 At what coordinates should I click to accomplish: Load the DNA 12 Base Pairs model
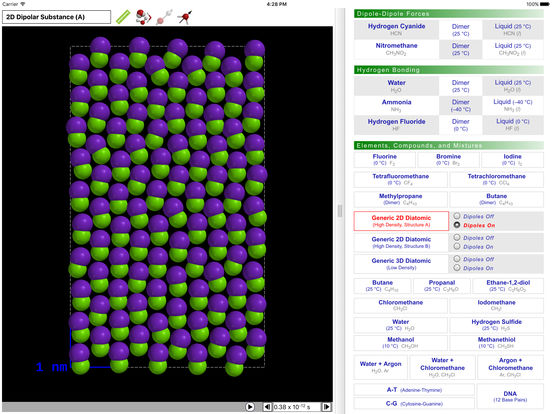click(510, 396)
